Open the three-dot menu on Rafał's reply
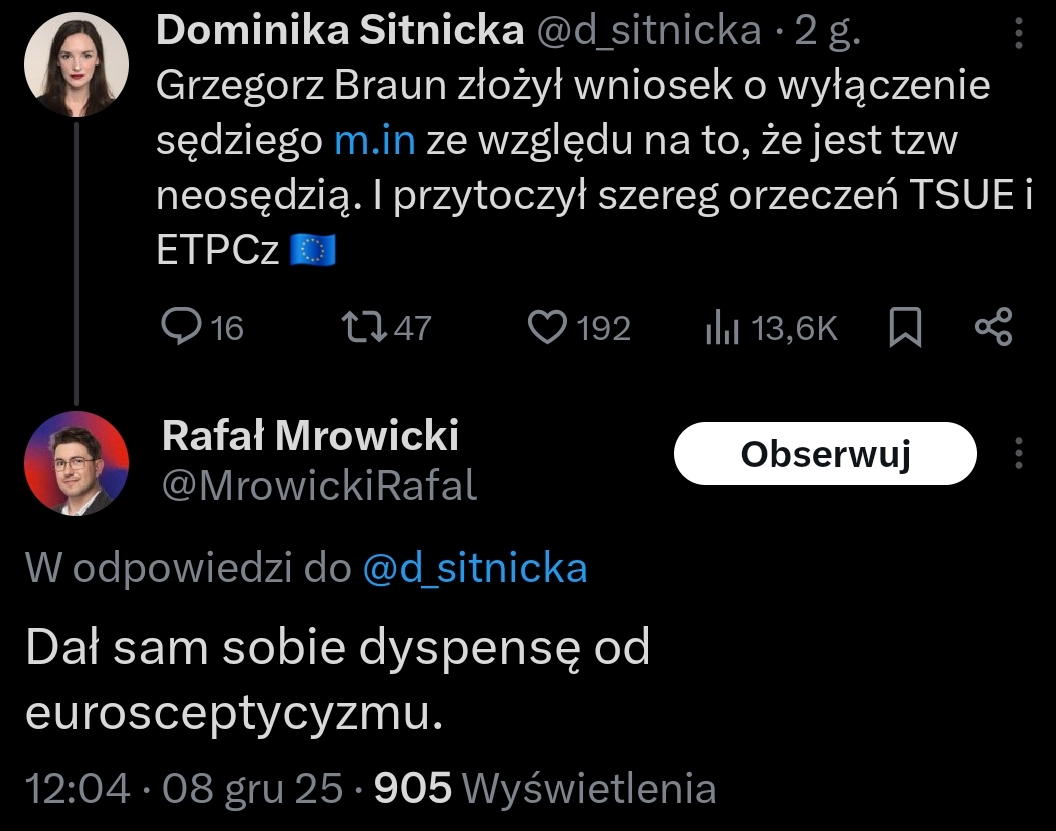The image size is (1056, 831). click(1019, 454)
